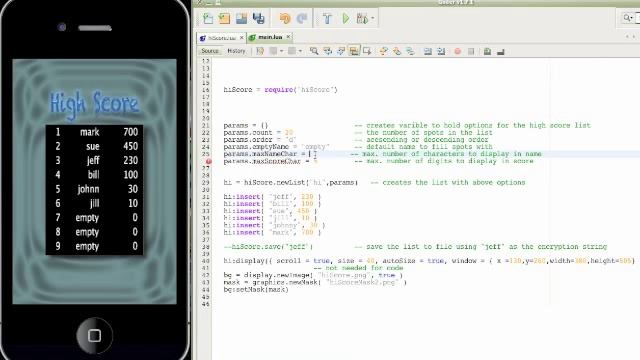Click the editor Back navigation icon
Image resolution: width=640 pixels, height=360 pixels.
273,51
